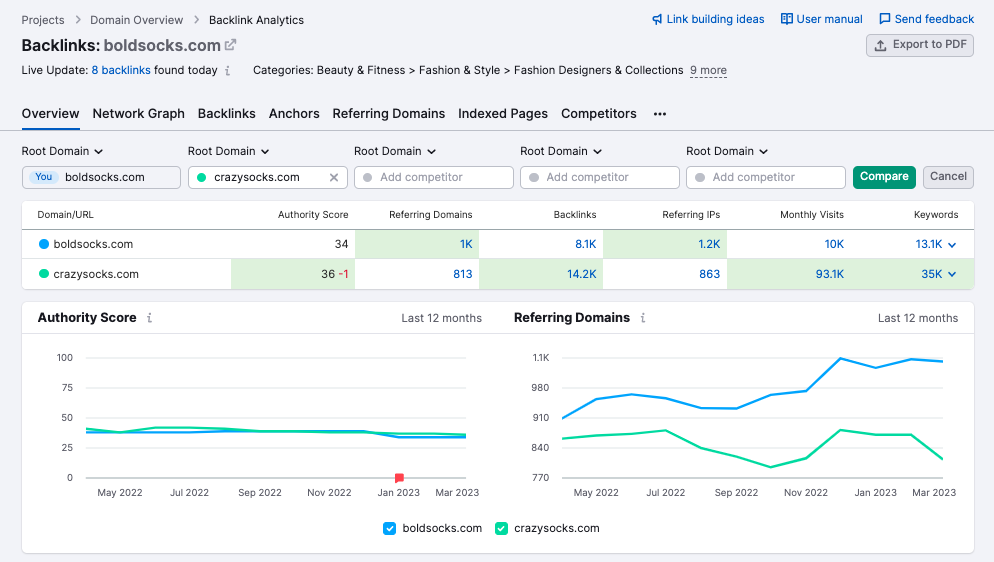The image size is (994, 562).
Task: Switch to the Network Graph tab
Action: [x=139, y=113]
